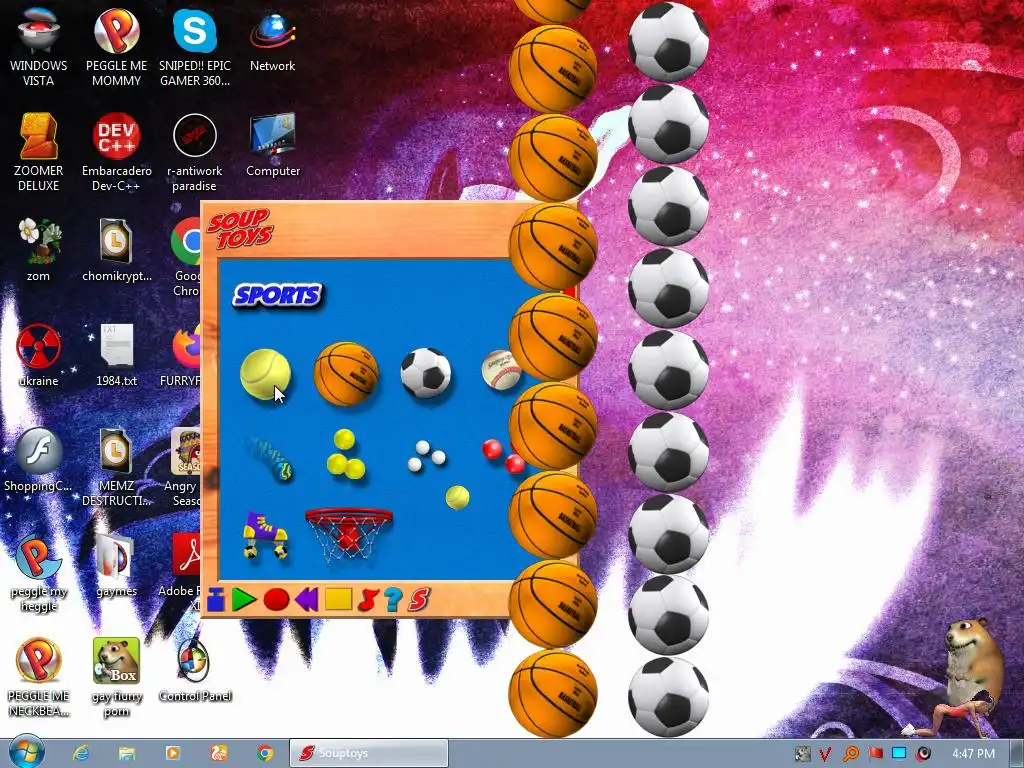The image size is (1024, 768).
Task: Select the chomikrypt... desktop icon
Action: coord(116,251)
